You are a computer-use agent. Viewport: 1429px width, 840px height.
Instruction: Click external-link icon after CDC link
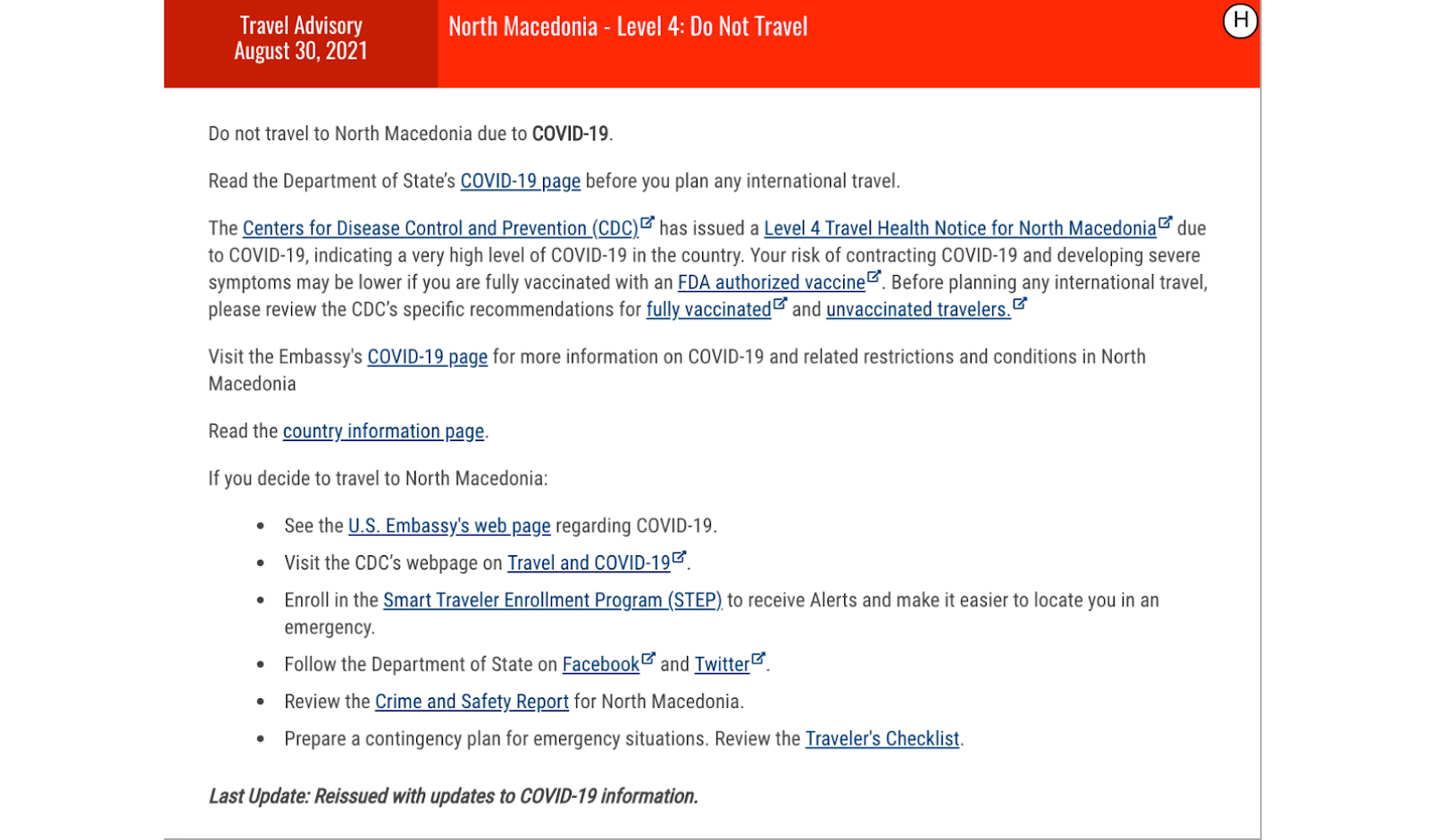[x=648, y=222]
